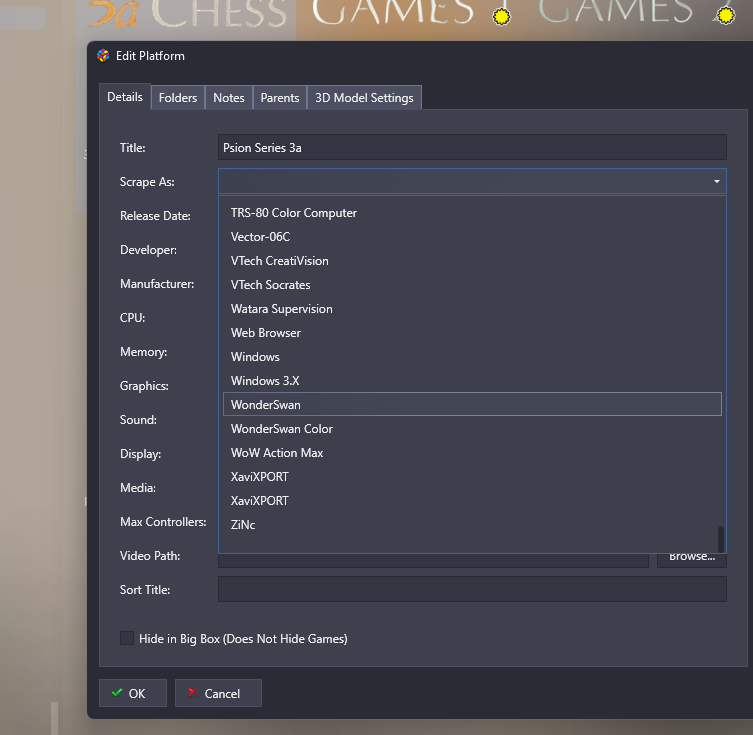Choose the Windows option

pos(472,357)
